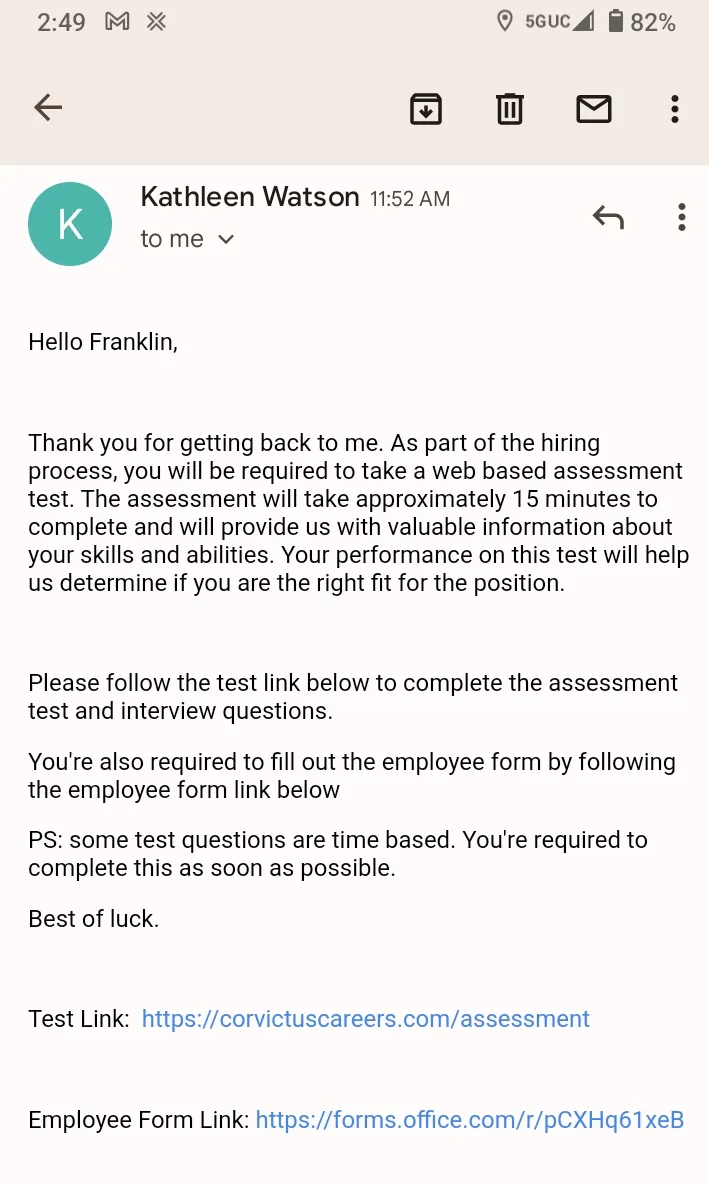Tap the crossed notification icon in status bar
The height and width of the screenshot is (1185, 709).
click(156, 22)
